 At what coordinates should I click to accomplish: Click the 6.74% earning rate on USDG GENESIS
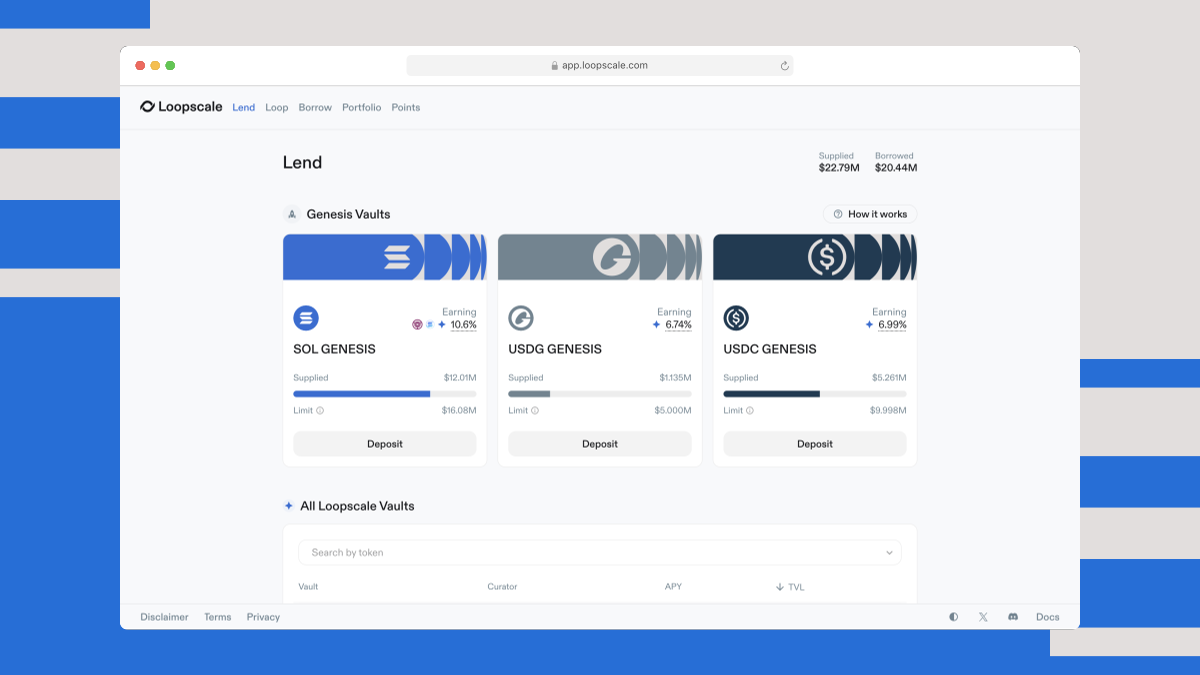(679, 325)
